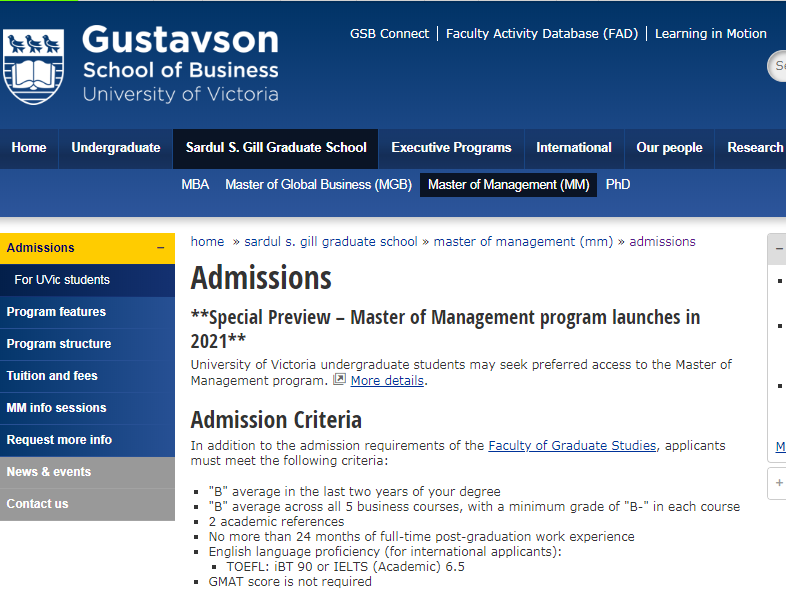Image resolution: width=786 pixels, height=595 pixels.
Task: Open Tuition and fees in sidebar
Action: point(87,376)
